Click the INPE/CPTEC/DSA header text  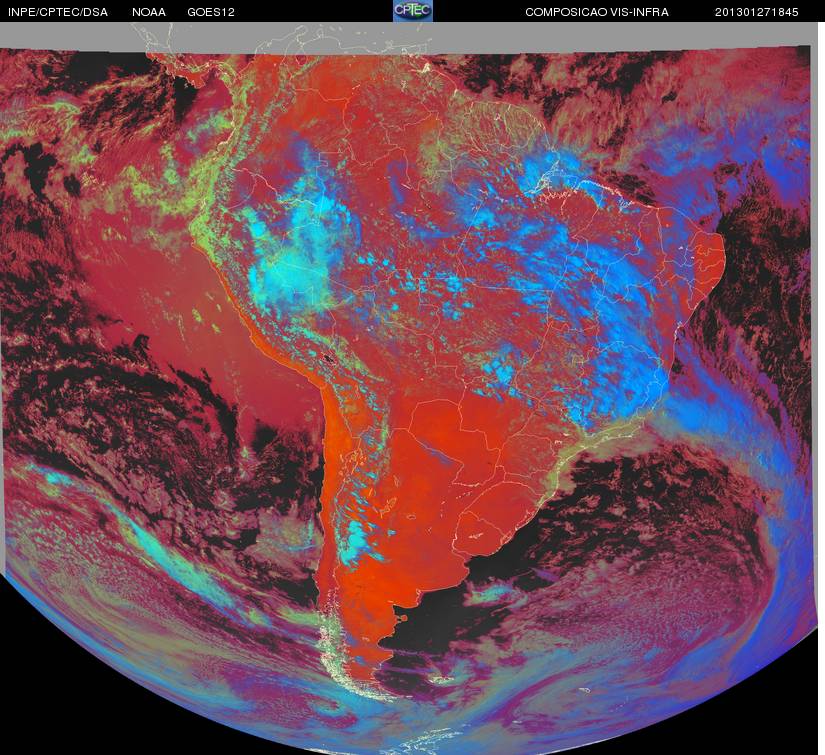click(58, 12)
